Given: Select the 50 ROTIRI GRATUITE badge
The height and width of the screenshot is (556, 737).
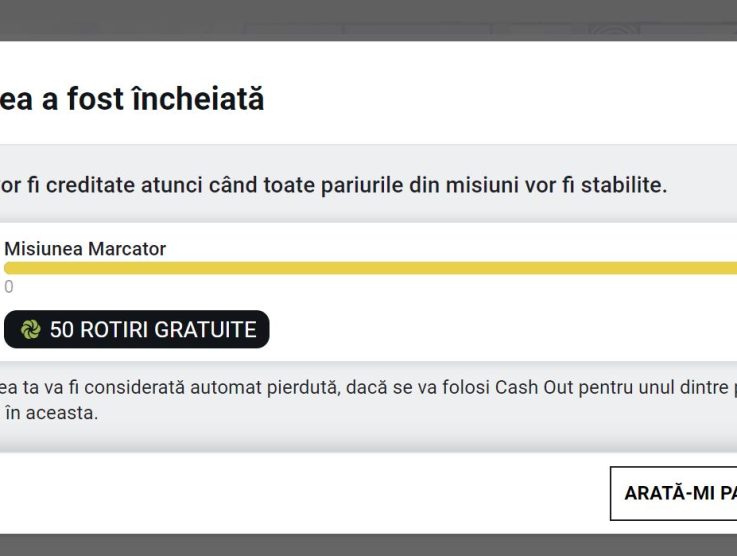Looking at the screenshot, I should pyautogui.click(x=136, y=329).
